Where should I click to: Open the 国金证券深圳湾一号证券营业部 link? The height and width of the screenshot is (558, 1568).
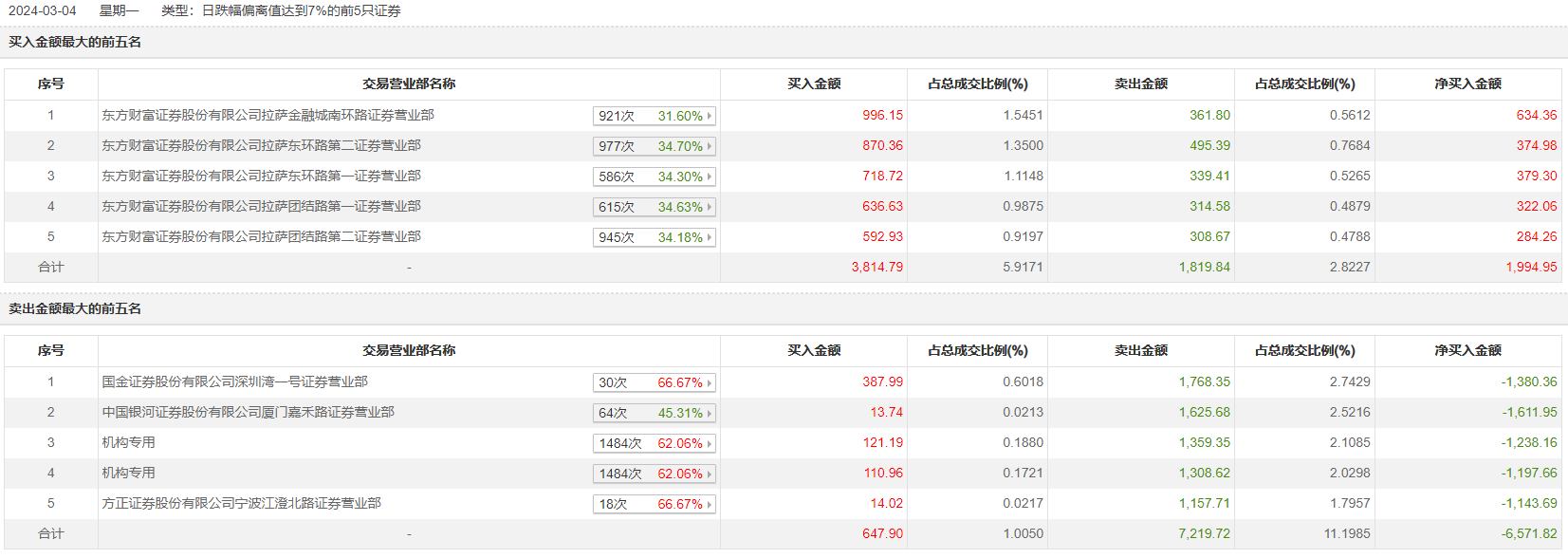[x=234, y=381]
